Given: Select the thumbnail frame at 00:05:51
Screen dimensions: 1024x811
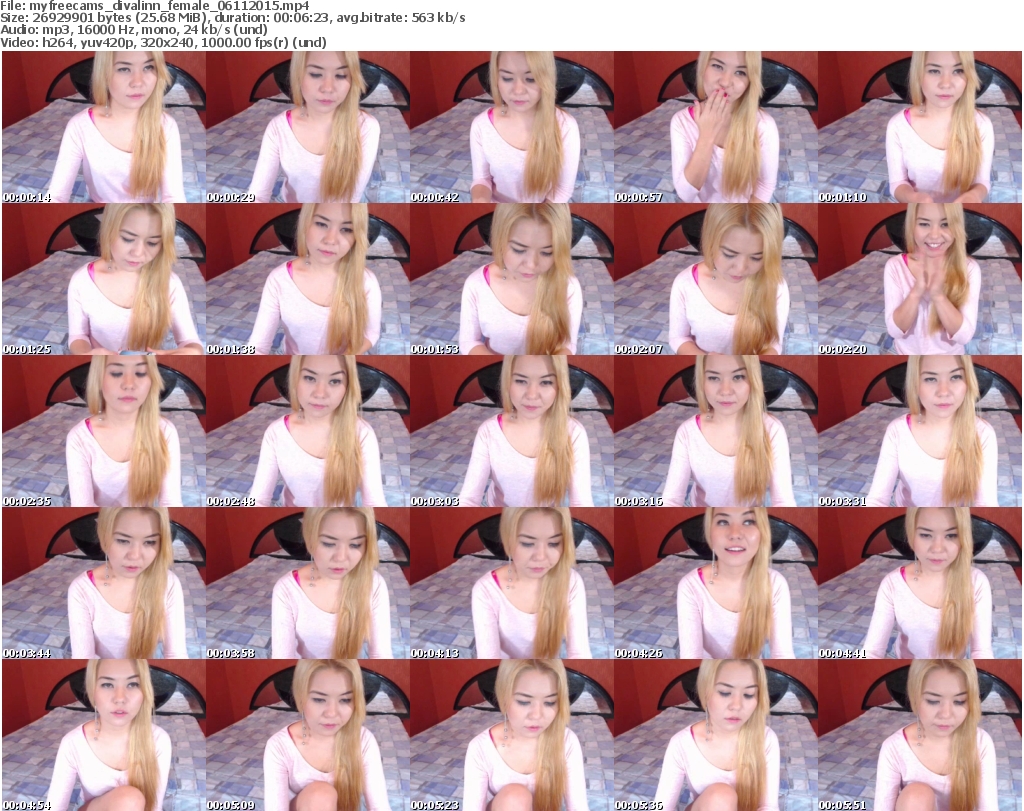Looking at the screenshot, I should [920, 735].
